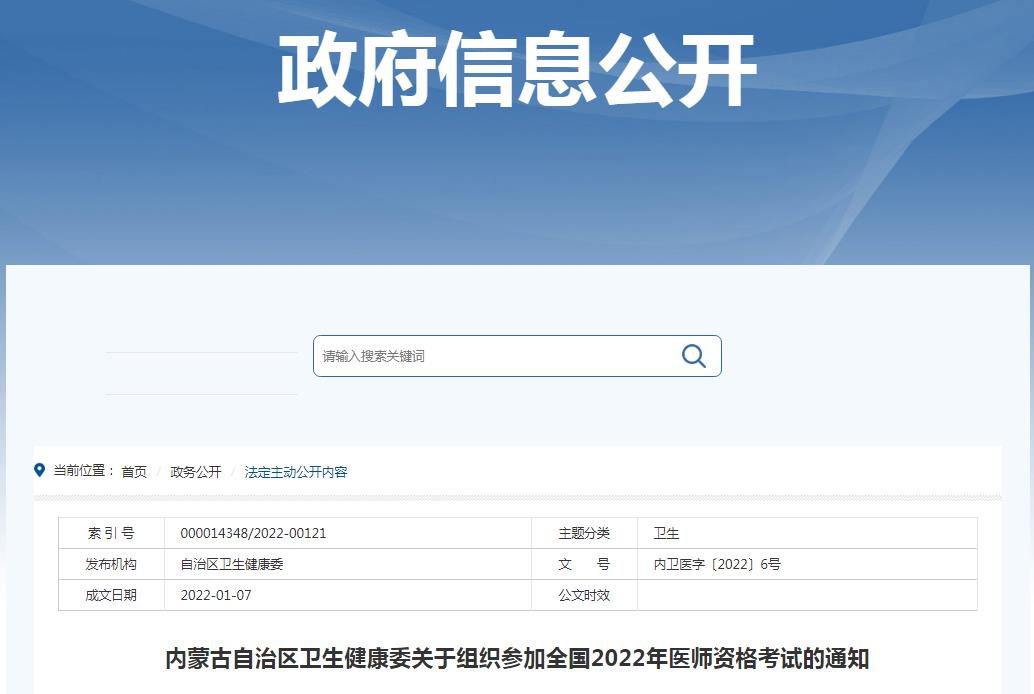This screenshot has height=694, width=1034.
Task: Open the 政务公开 breadcrumb link
Action: [x=195, y=472]
